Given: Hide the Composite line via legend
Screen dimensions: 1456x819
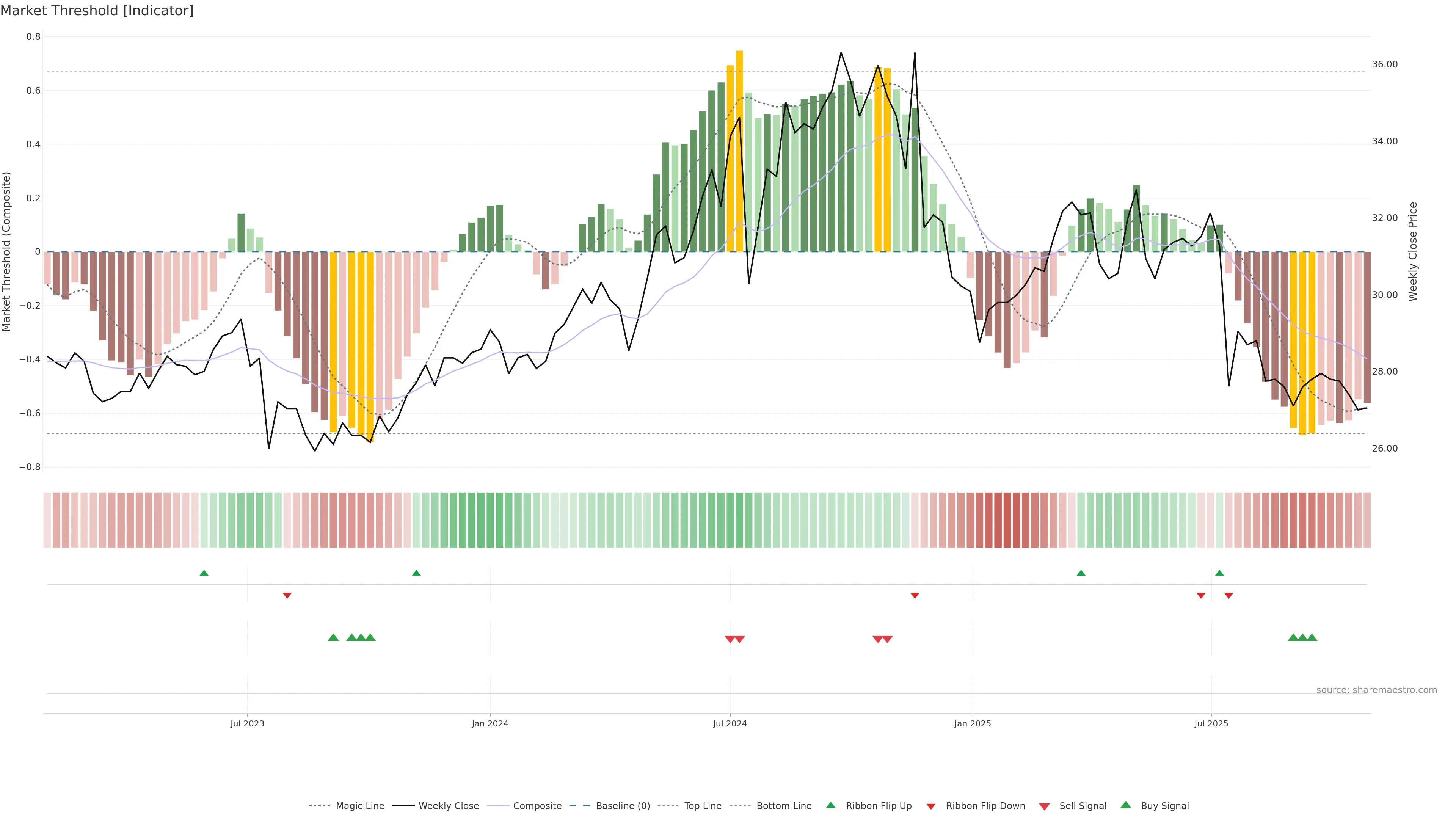Looking at the screenshot, I should (537, 806).
